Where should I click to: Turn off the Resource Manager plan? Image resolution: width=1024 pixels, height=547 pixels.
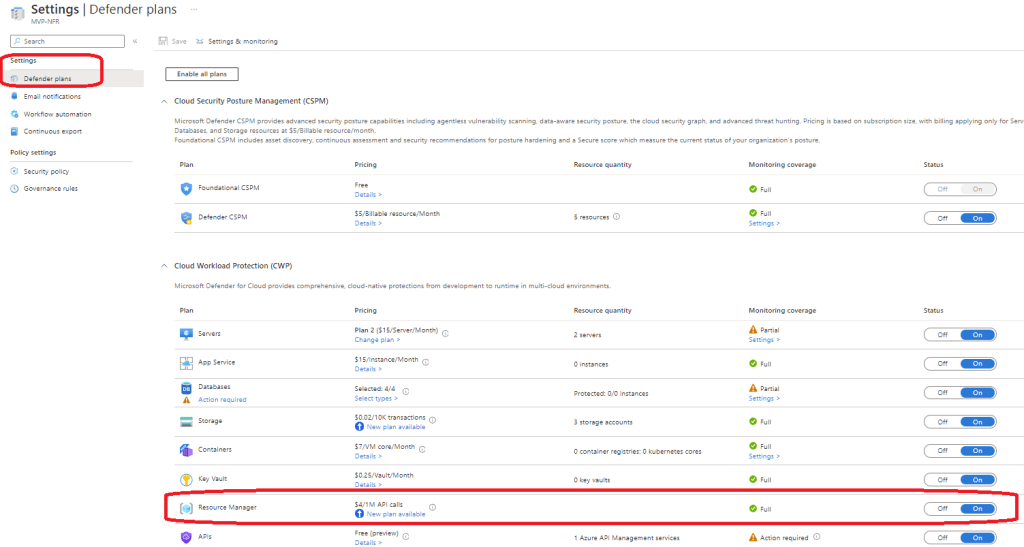point(942,509)
